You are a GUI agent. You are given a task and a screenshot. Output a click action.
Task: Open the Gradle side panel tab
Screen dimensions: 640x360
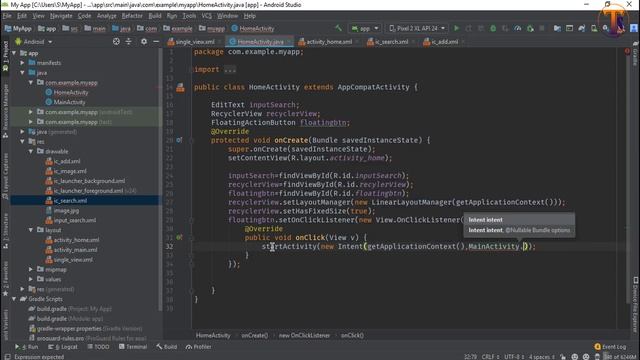[636, 54]
